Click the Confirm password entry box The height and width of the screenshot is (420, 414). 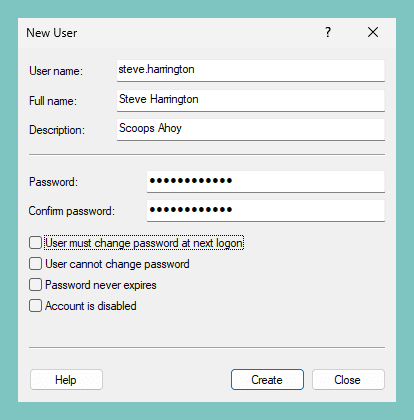click(x=266, y=210)
